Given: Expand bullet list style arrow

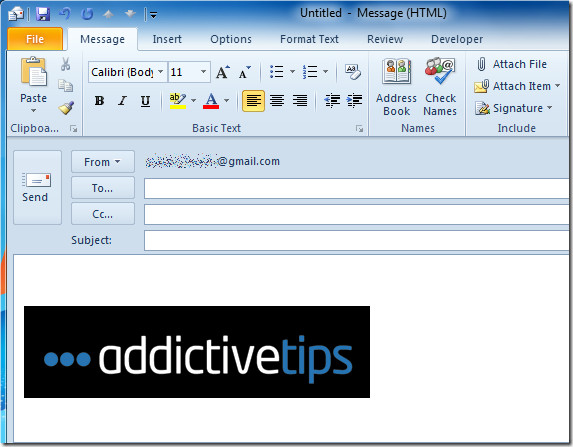Looking at the screenshot, I should tap(292, 72).
